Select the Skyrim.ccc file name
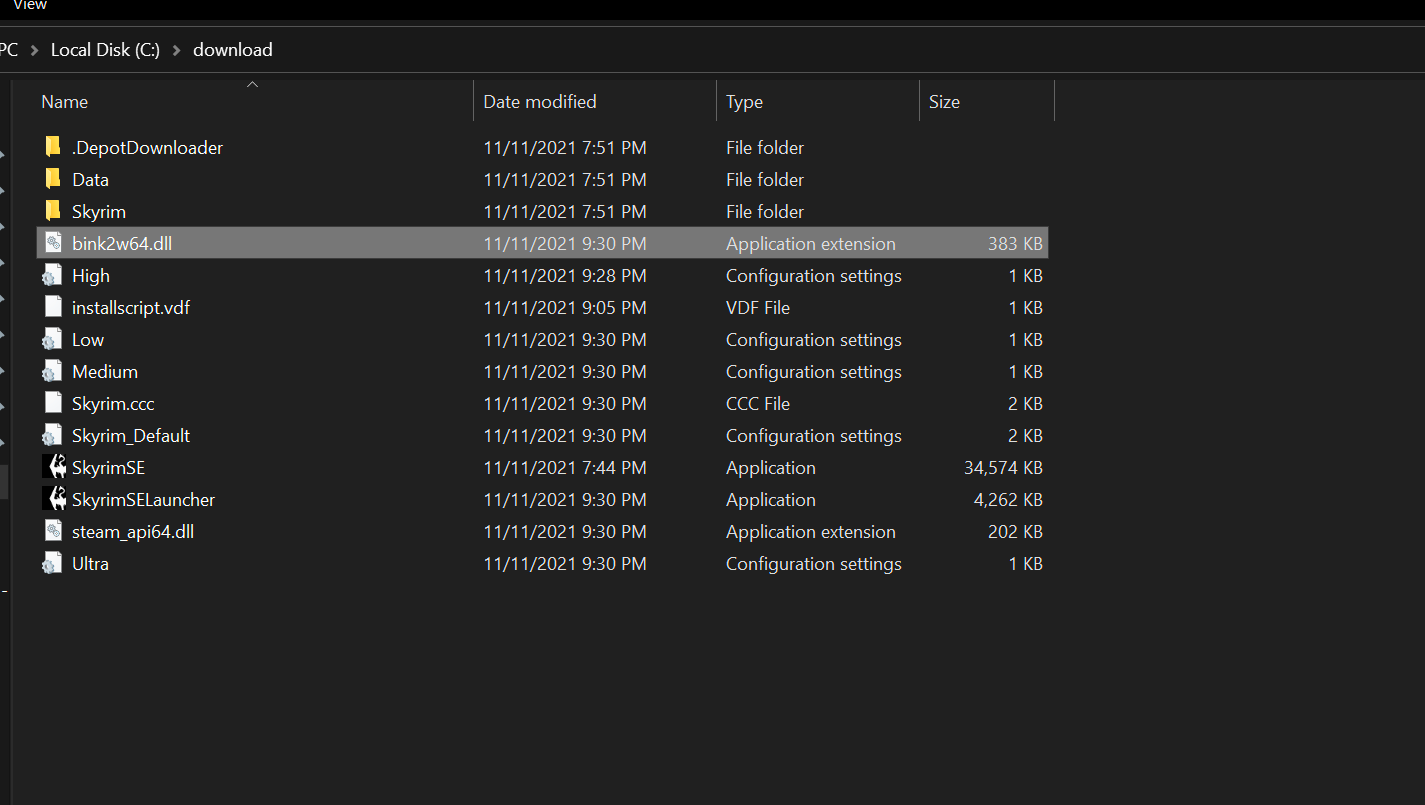The image size is (1425, 805). point(113,404)
